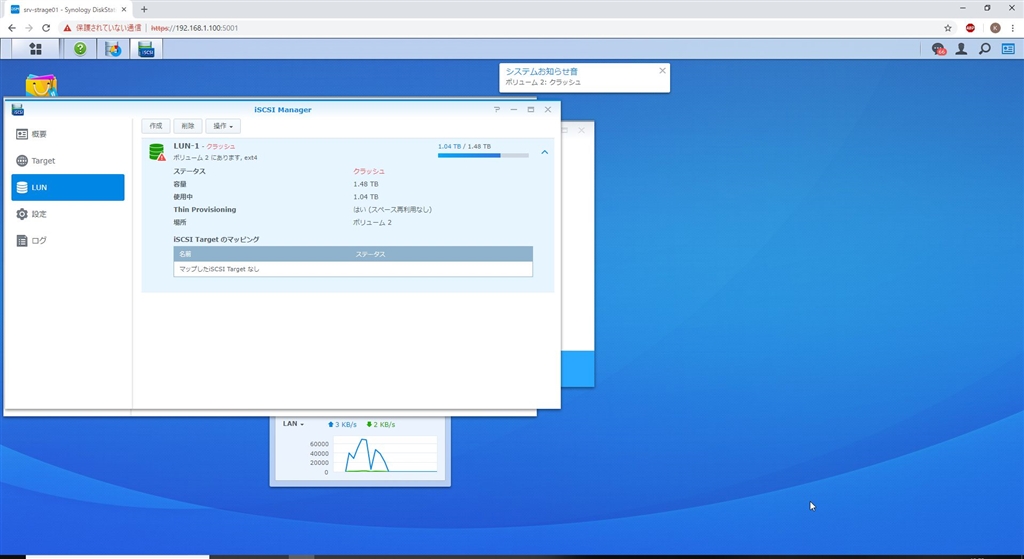The height and width of the screenshot is (559, 1024).
Task: Click the mapping table ステータス column header
Action: (370, 254)
